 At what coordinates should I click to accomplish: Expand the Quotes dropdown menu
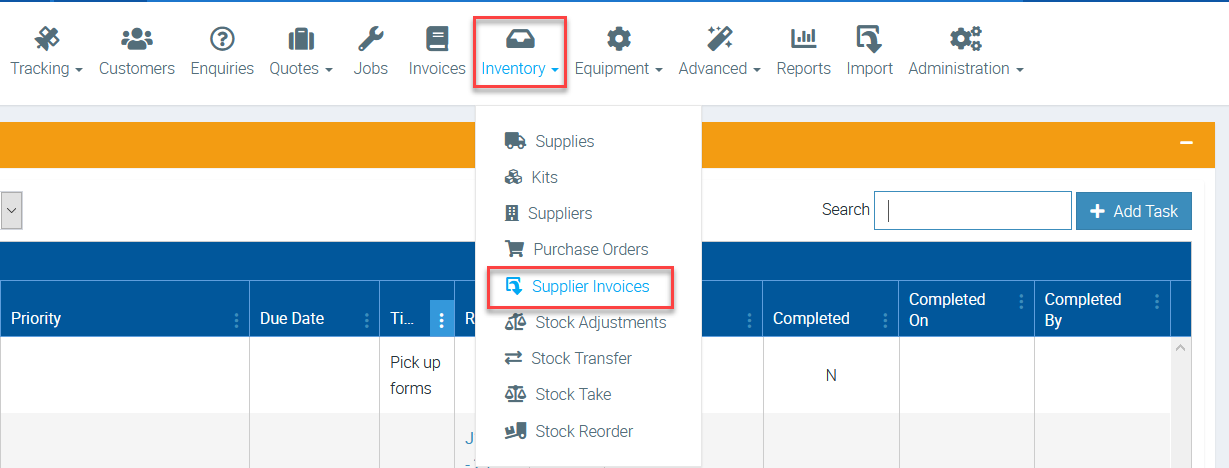pyautogui.click(x=301, y=68)
